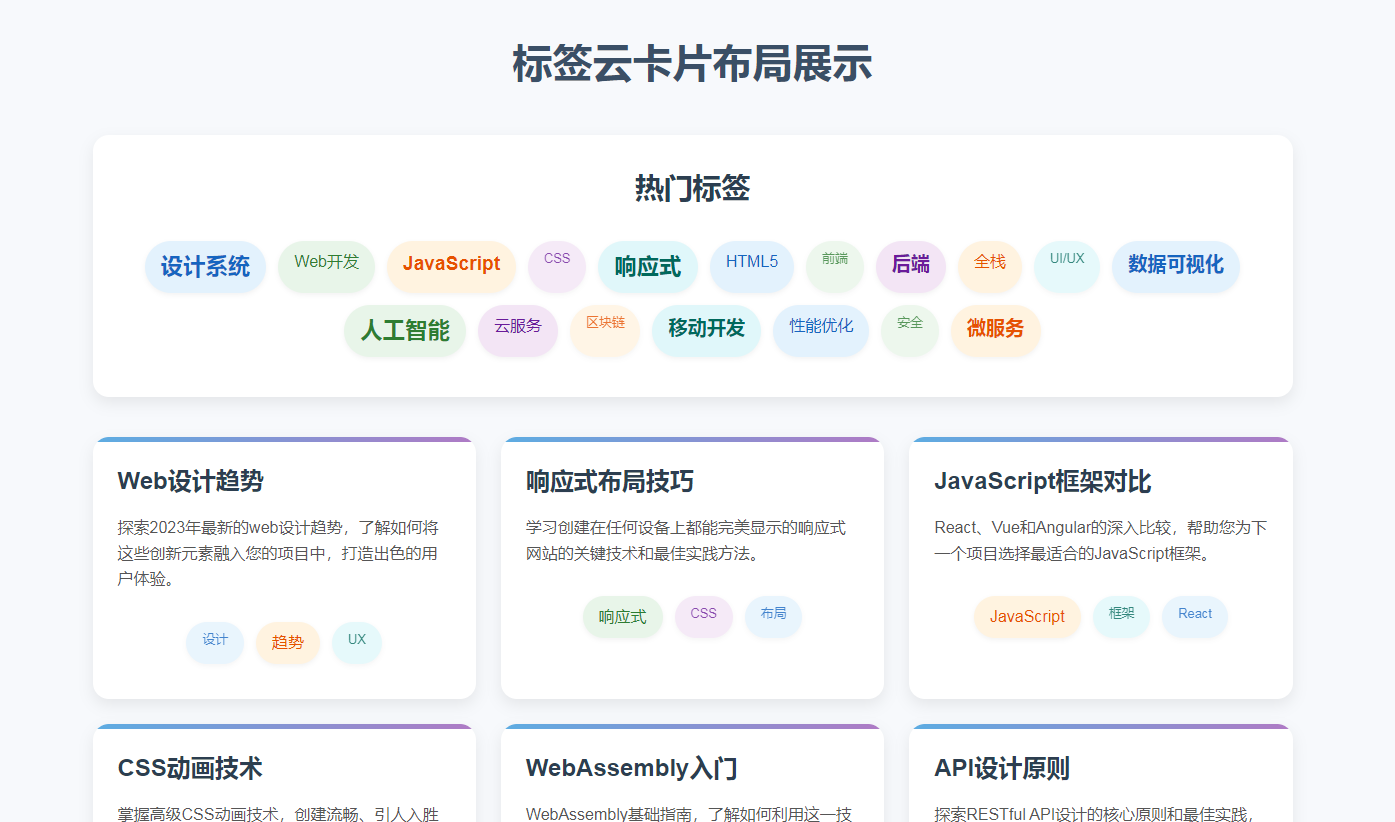Click the HTML5 tag

pyautogui.click(x=752, y=266)
